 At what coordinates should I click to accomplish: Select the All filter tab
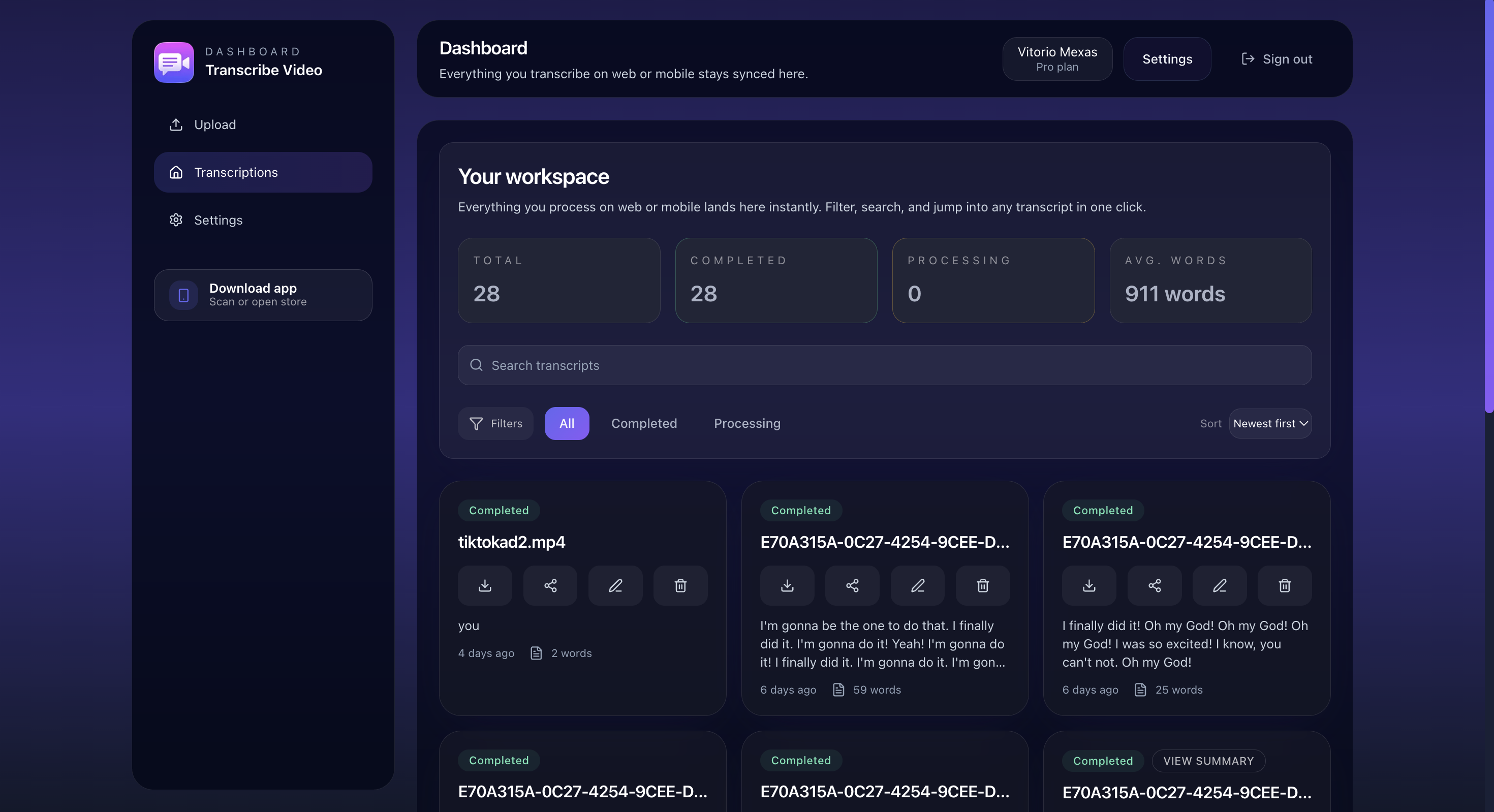pos(567,423)
